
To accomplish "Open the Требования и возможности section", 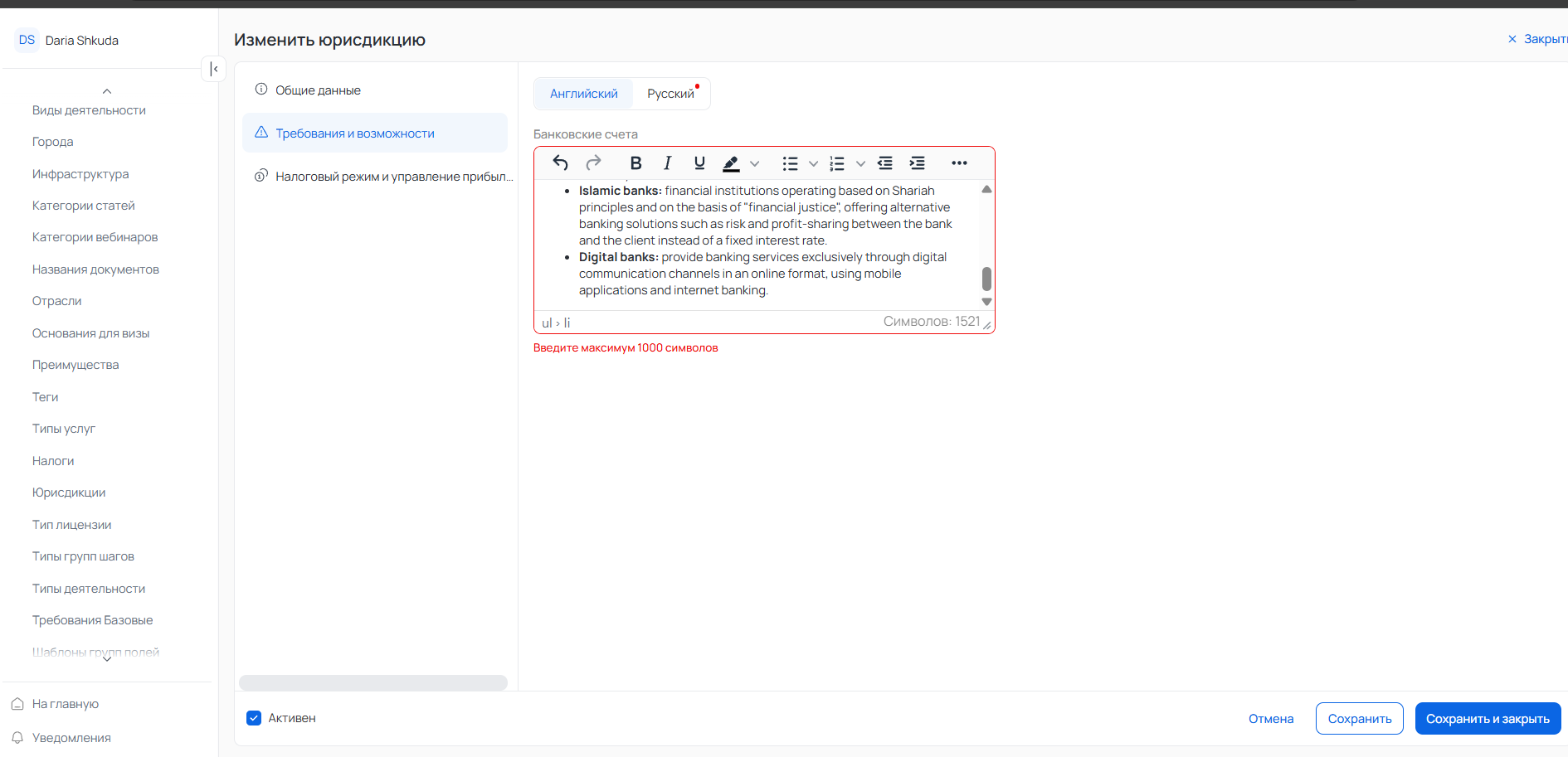I will 375,133.
